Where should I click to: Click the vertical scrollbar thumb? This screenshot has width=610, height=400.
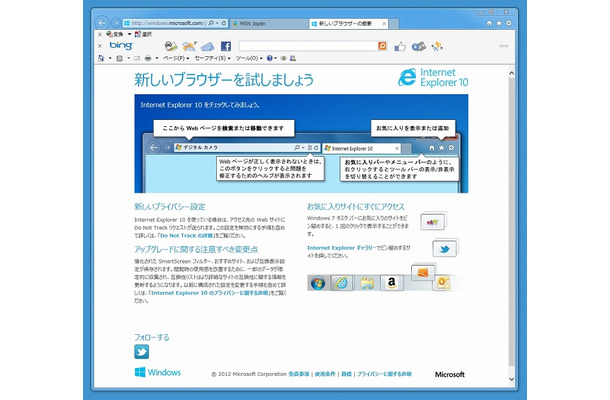coord(512,222)
